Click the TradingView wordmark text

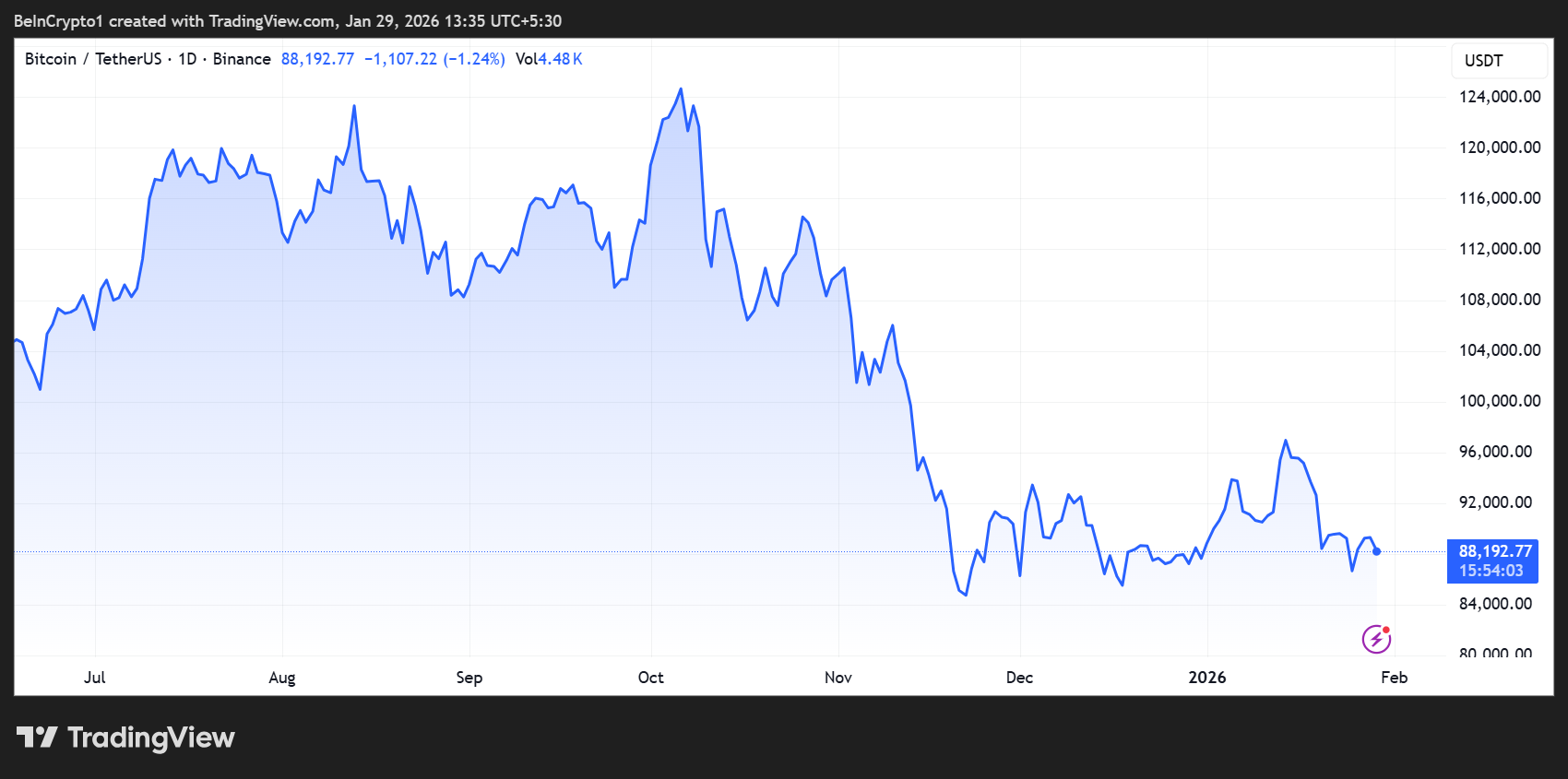click(151, 738)
